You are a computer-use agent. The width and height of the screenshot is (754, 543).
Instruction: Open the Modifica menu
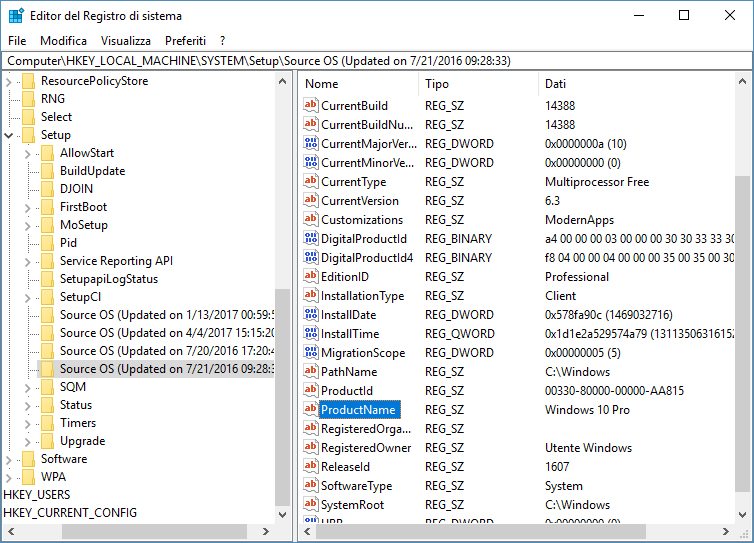(x=63, y=40)
